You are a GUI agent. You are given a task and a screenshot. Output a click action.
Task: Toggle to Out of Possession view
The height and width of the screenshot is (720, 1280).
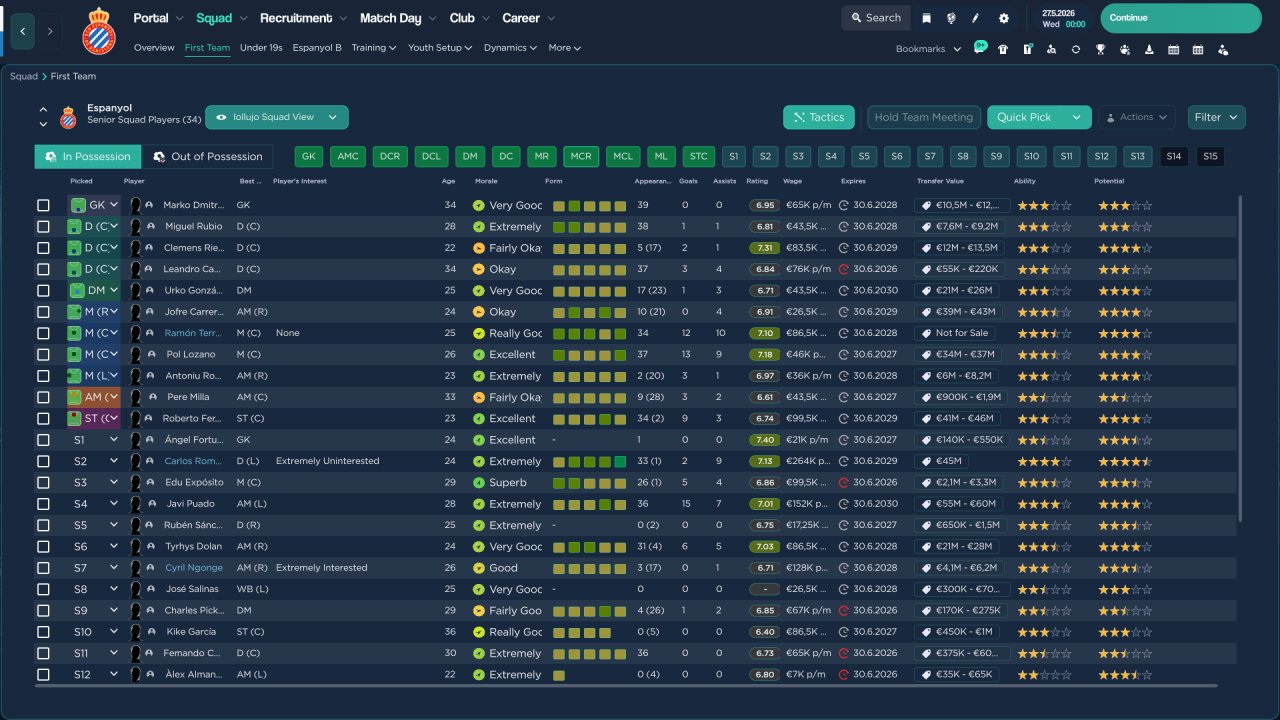pyautogui.click(x=207, y=157)
